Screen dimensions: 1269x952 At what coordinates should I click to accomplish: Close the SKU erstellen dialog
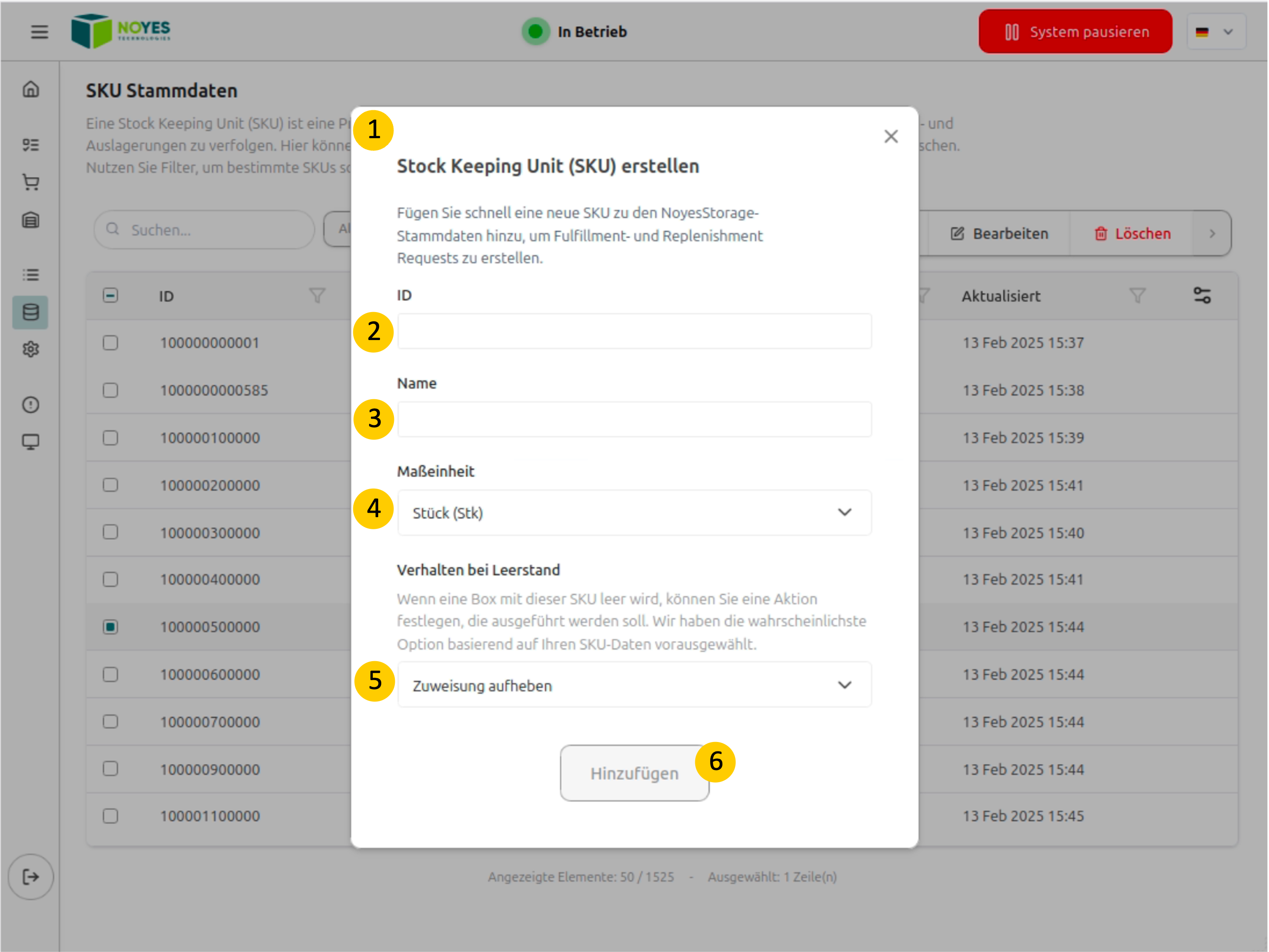(x=891, y=136)
